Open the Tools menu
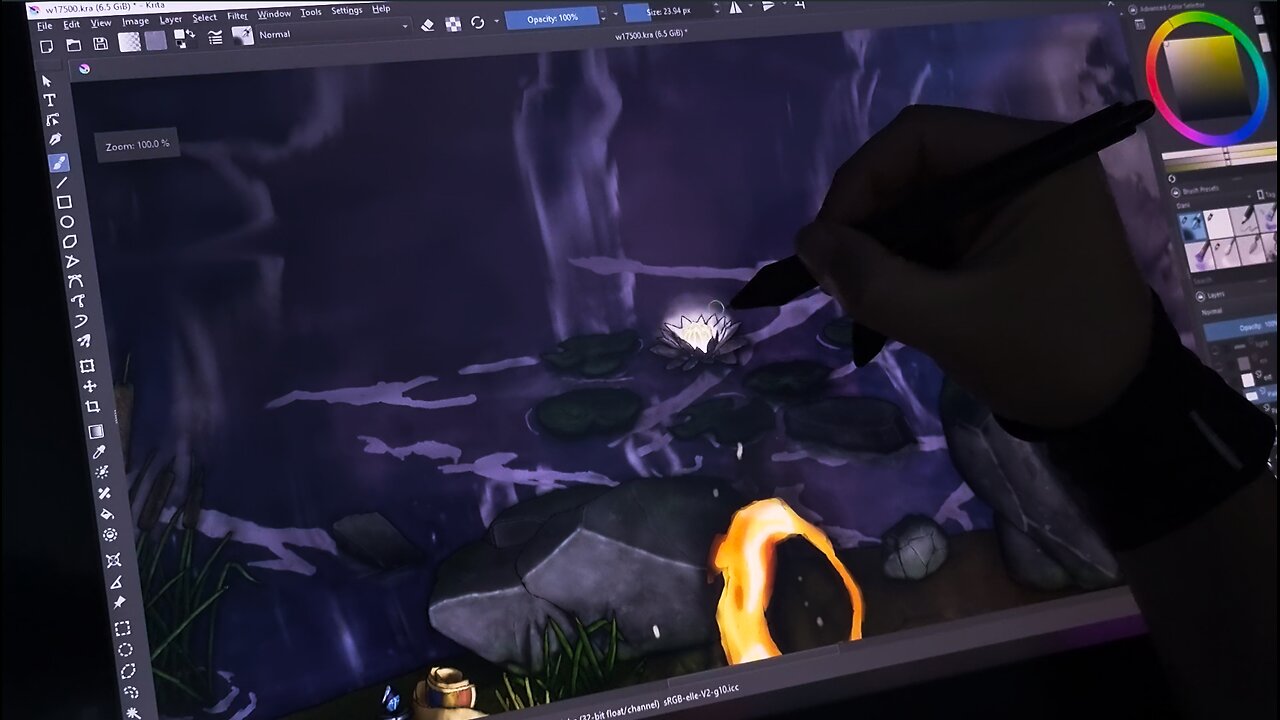The image size is (1280, 720). pos(311,12)
